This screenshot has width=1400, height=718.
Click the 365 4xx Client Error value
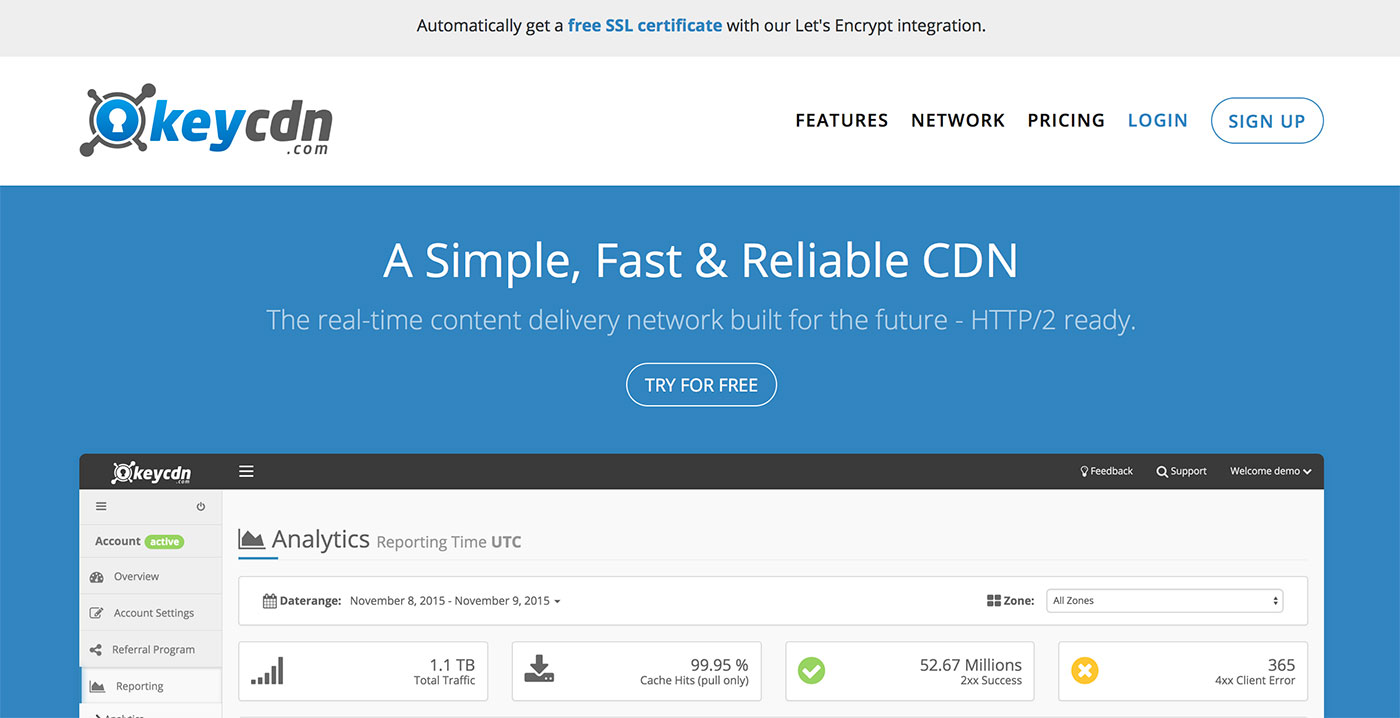1281,665
